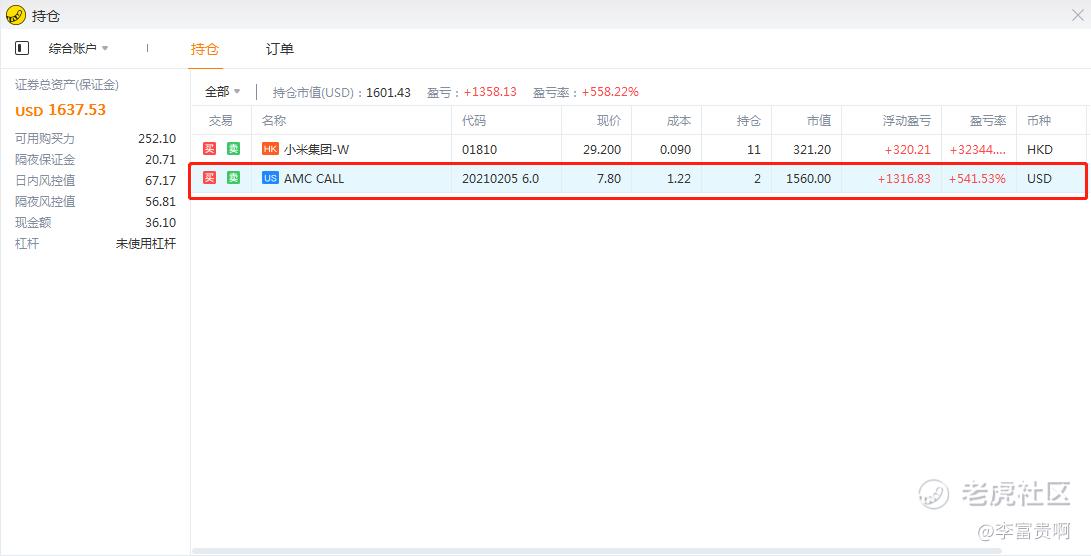Switch to the 订单 tab

point(280,49)
